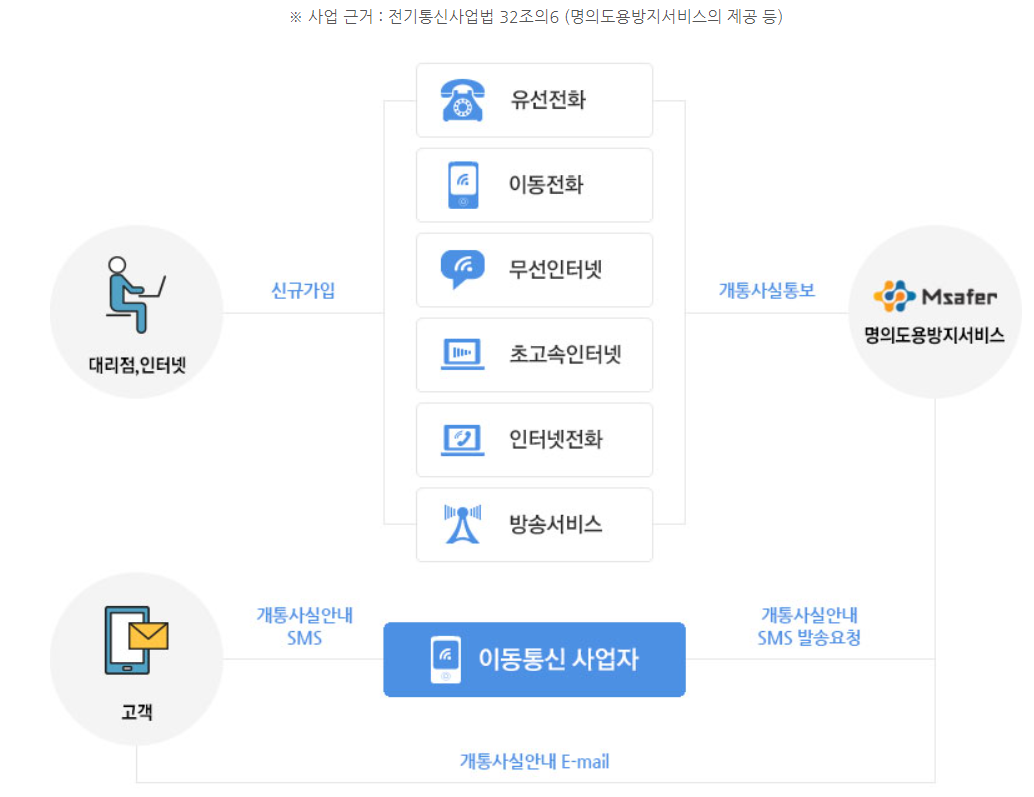Click the 개통사실안내 SMS label
This screenshot has width=1034, height=797.
tap(305, 626)
